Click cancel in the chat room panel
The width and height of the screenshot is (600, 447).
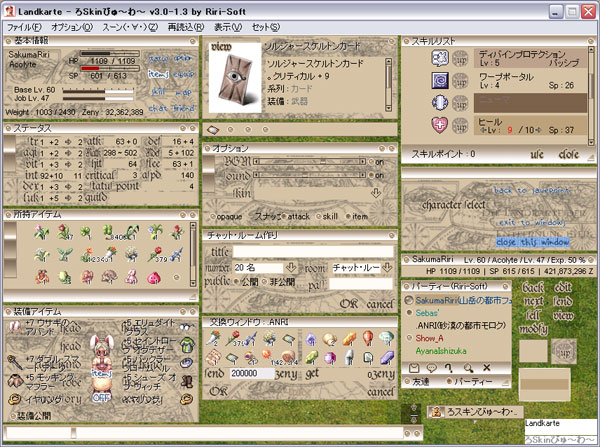(380, 305)
